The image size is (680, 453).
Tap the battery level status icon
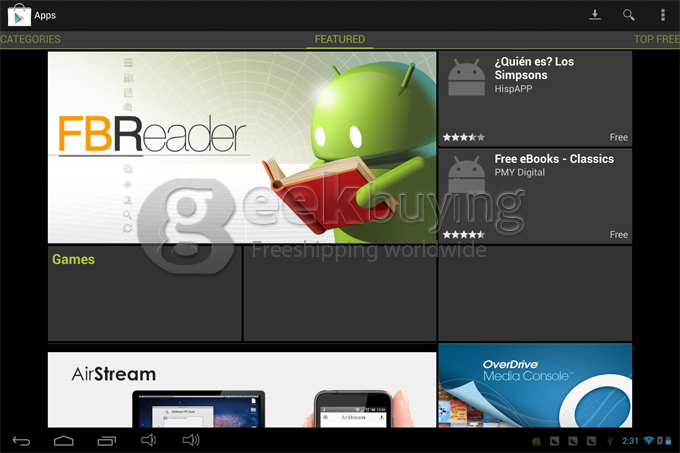668,440
